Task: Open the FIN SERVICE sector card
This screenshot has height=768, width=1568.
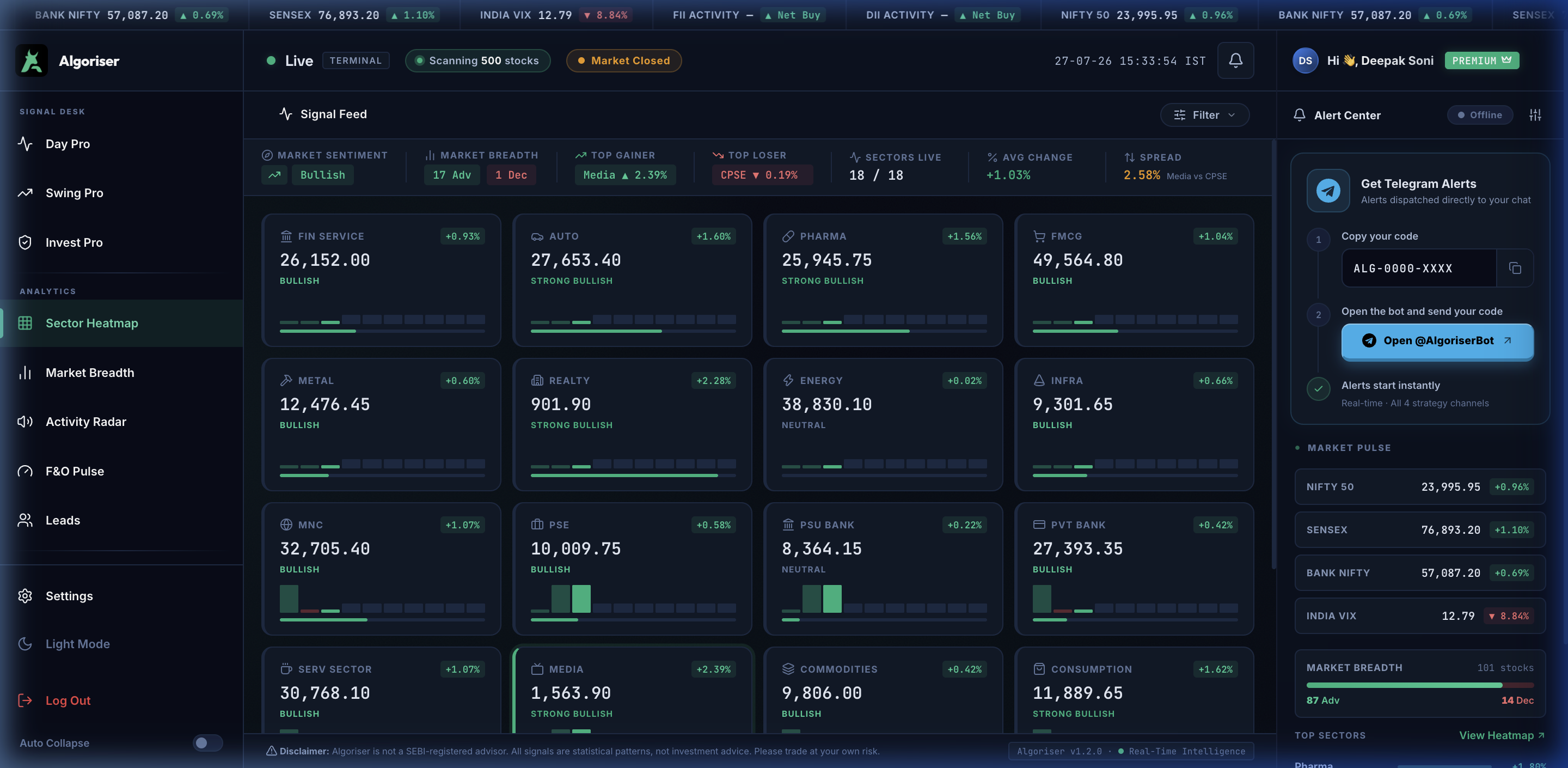Action: pos(381,280)
